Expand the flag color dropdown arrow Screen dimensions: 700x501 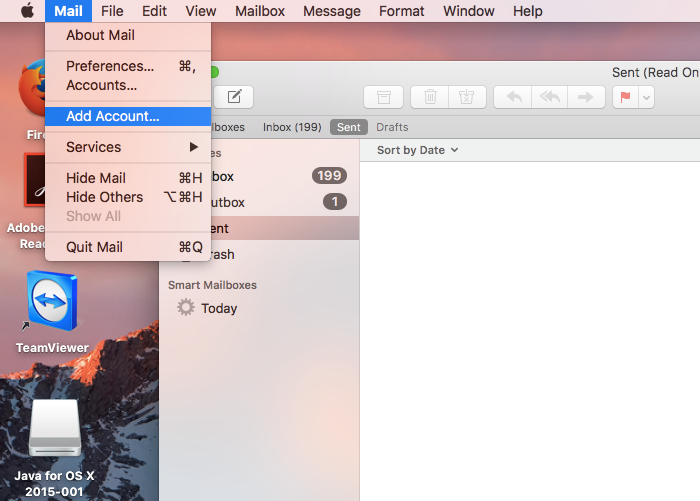pyautogui.click(x=647, y=97)
